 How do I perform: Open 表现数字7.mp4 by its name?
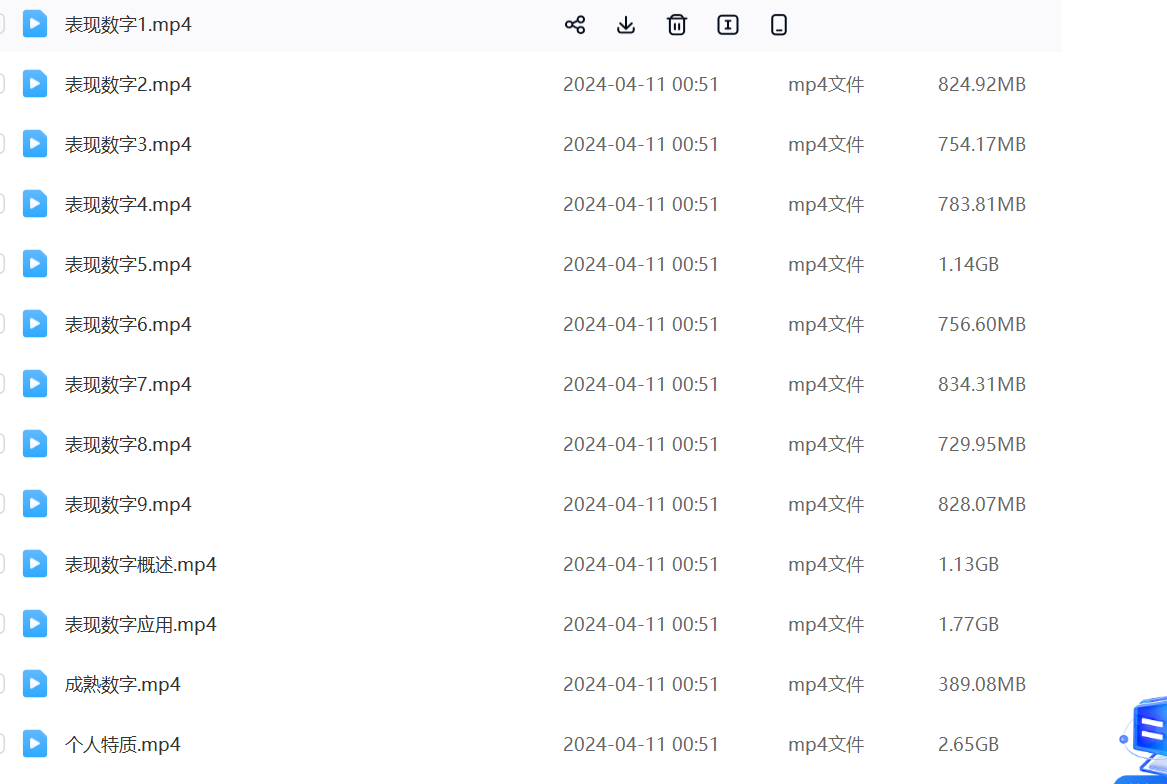pos(128,385)
